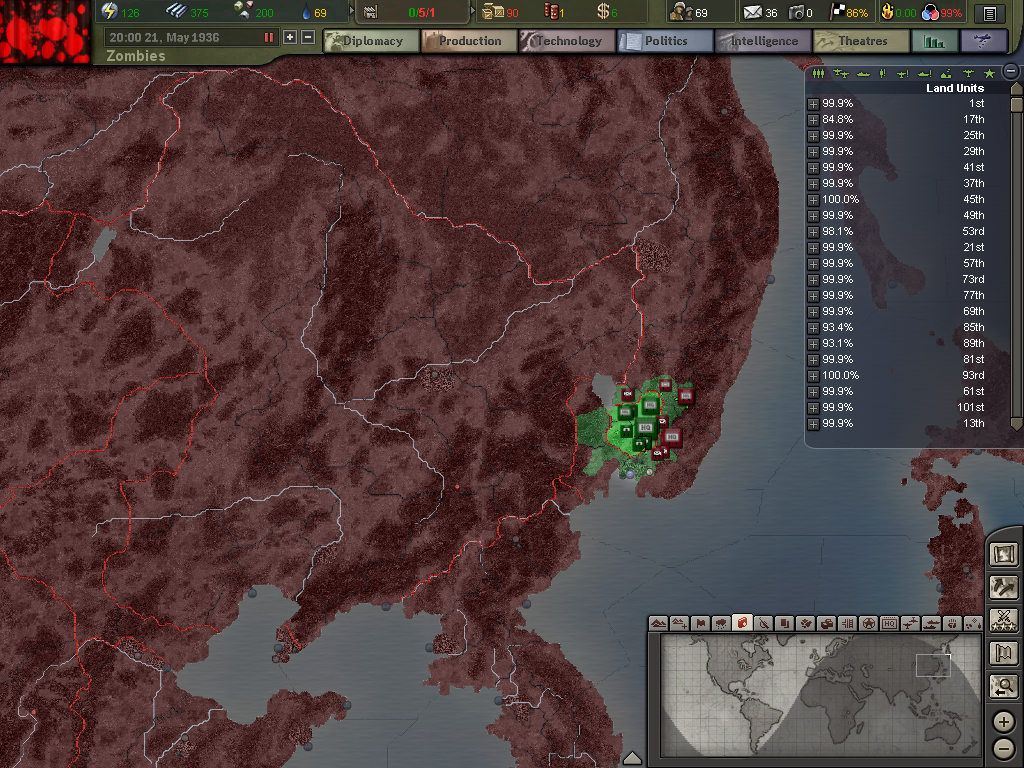
Task: Expand the 45th land unit row
Action: 813,200
